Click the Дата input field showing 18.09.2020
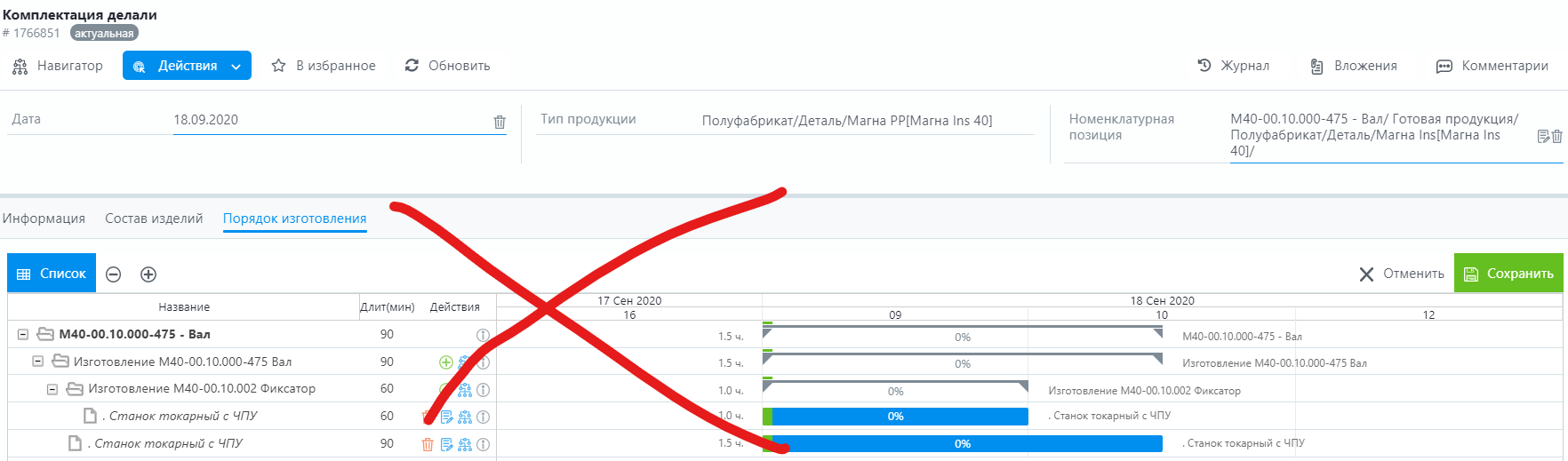1568x461 pixels. [x=329, y=121]
